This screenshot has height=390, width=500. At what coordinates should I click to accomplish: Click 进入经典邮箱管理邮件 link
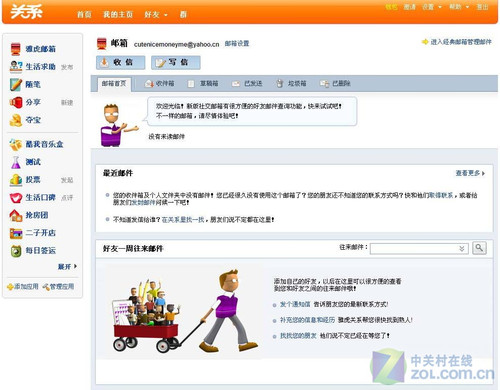point(461,42)
